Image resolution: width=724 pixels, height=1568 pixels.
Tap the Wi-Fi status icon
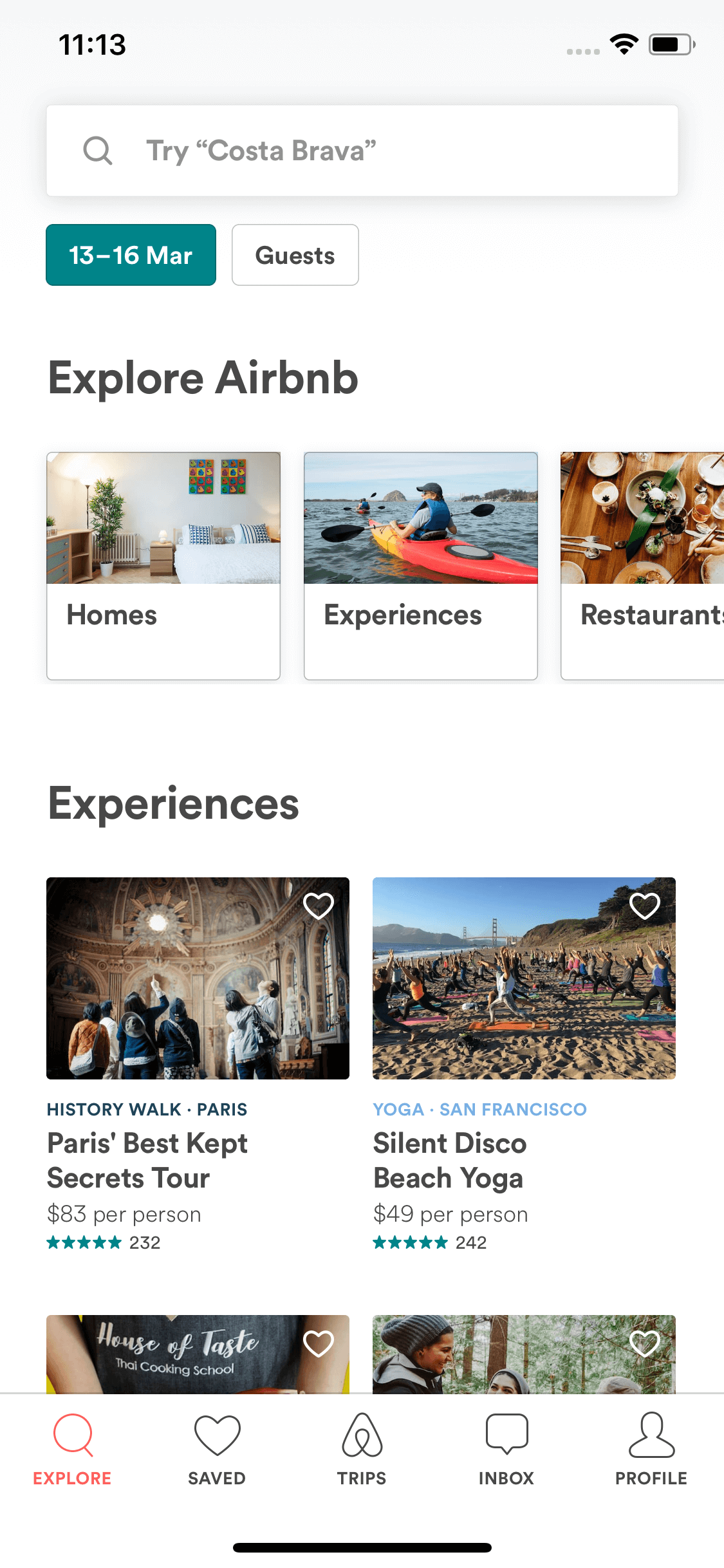(624, 44)
